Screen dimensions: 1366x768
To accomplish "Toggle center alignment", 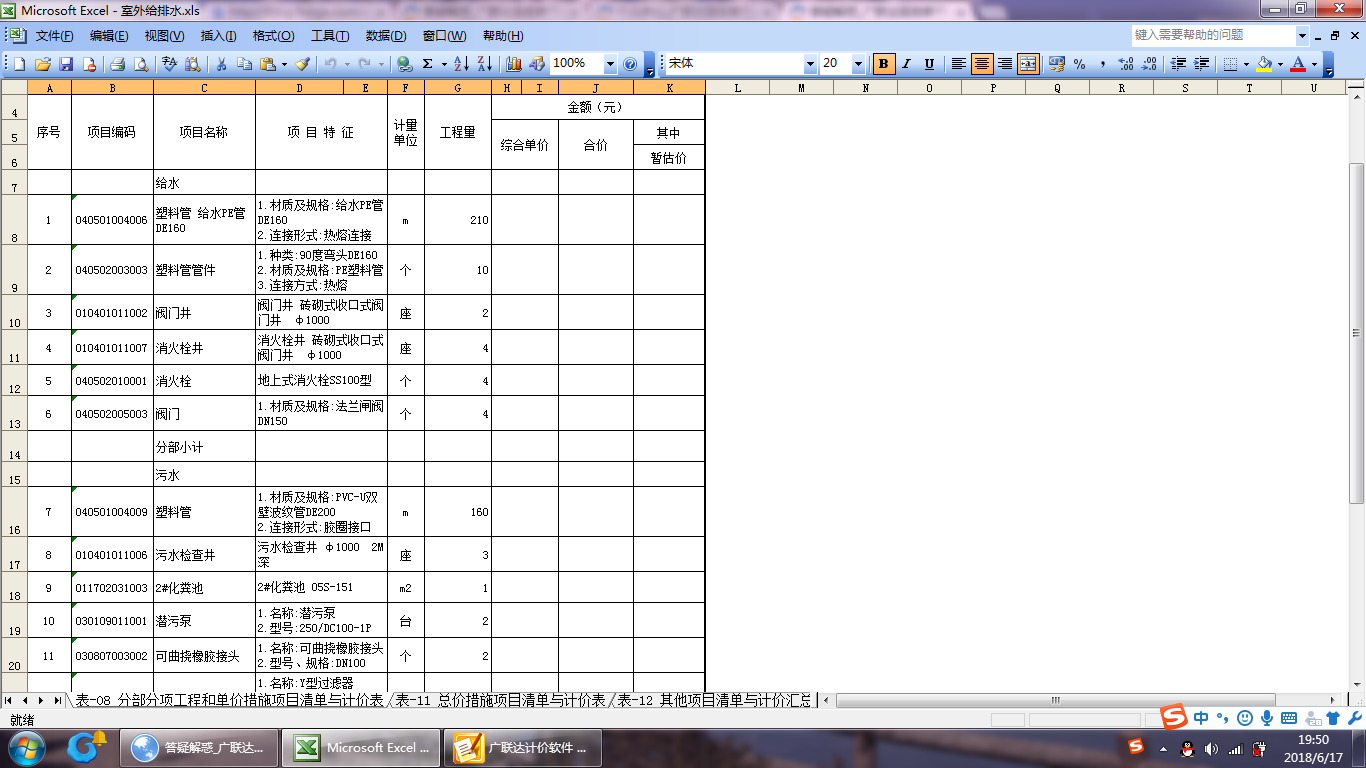I will [982, 63].
